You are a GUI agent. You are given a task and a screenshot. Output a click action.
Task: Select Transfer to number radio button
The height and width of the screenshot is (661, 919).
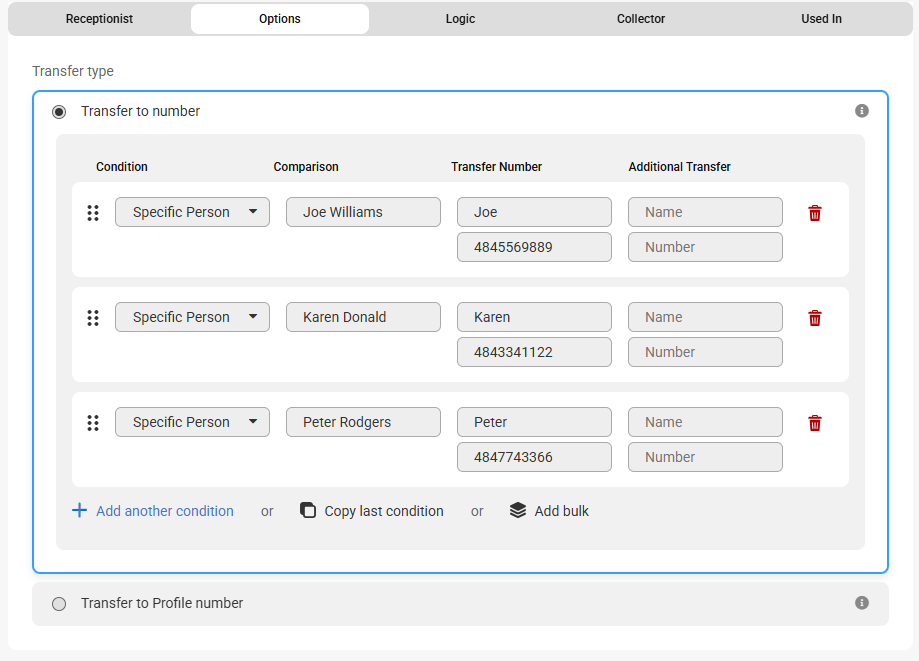(x=59, y=112)
